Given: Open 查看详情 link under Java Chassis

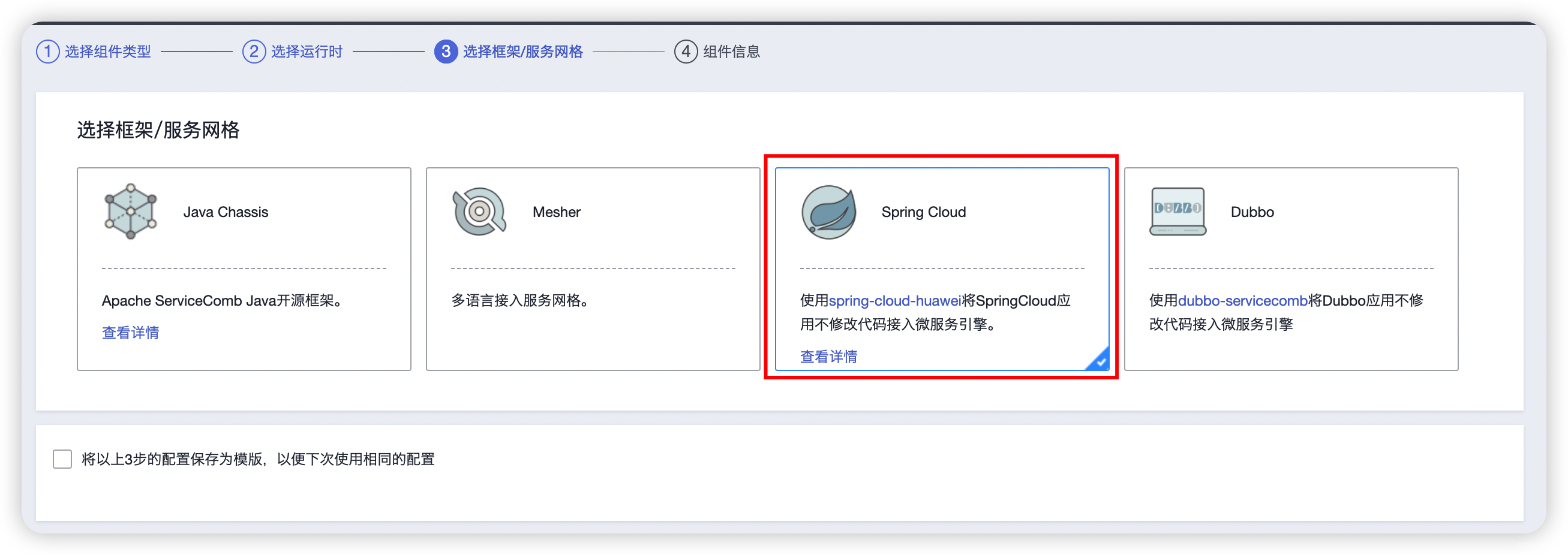Looking at the screenshot, I should (130, 333).
